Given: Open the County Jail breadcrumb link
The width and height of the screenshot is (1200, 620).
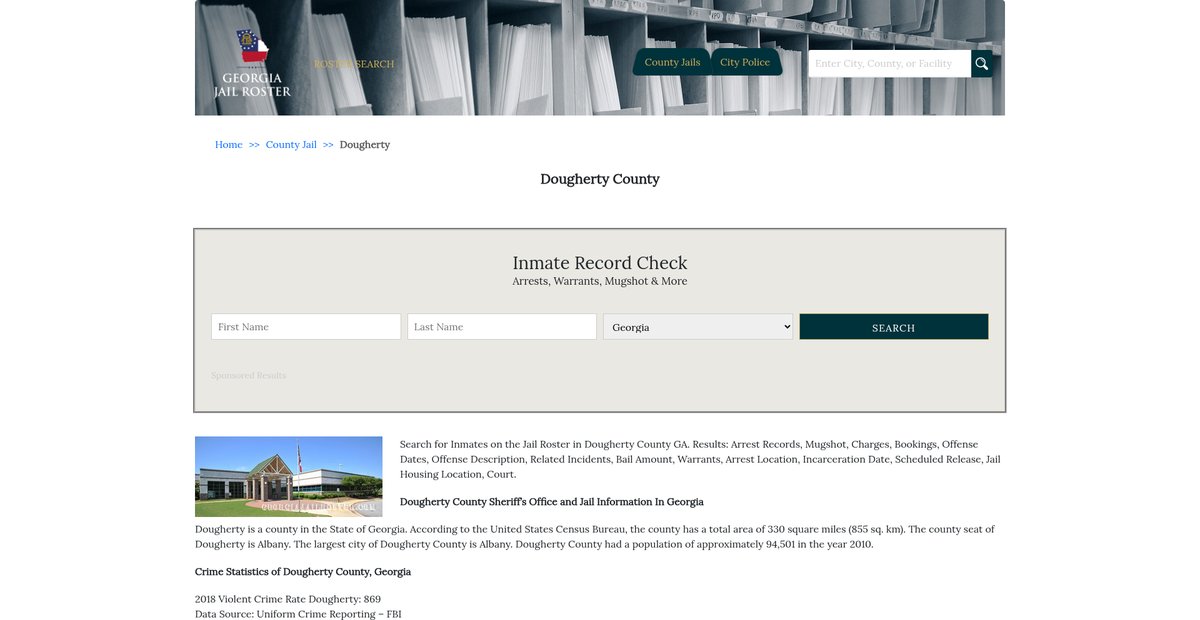Looking at the screenshot, I should point(291,145).
